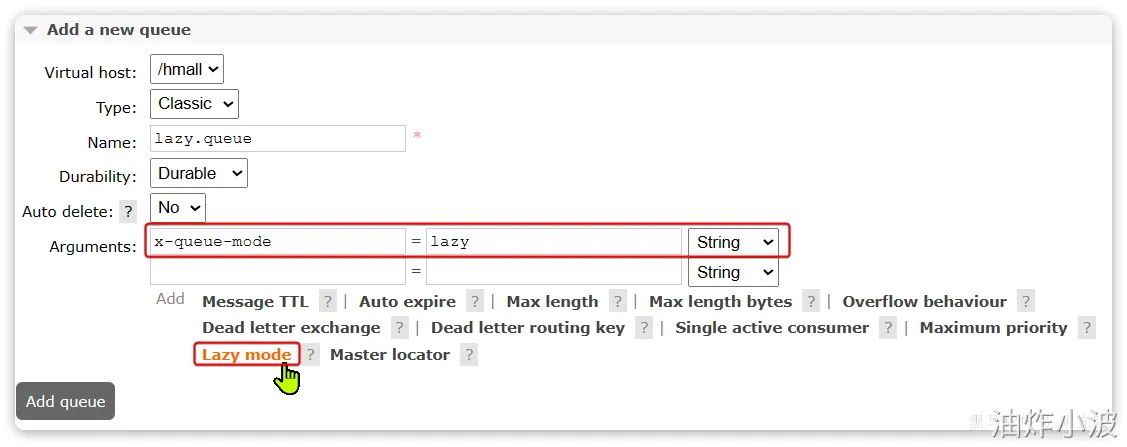Click help icon beside Single active consumer
The width and height of the screenshot is (1127, 447).
coord(887,328)
